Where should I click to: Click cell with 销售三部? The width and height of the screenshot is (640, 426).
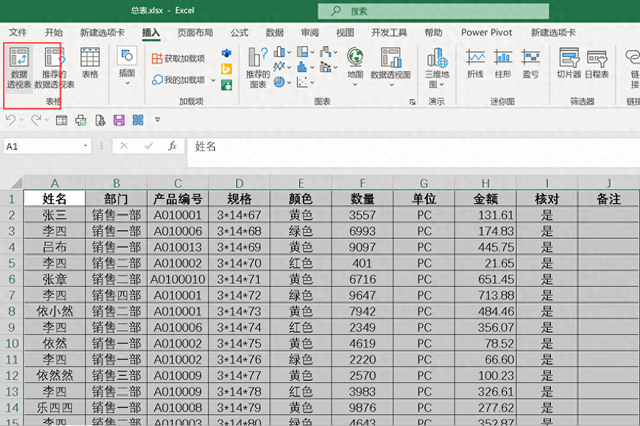116,375
